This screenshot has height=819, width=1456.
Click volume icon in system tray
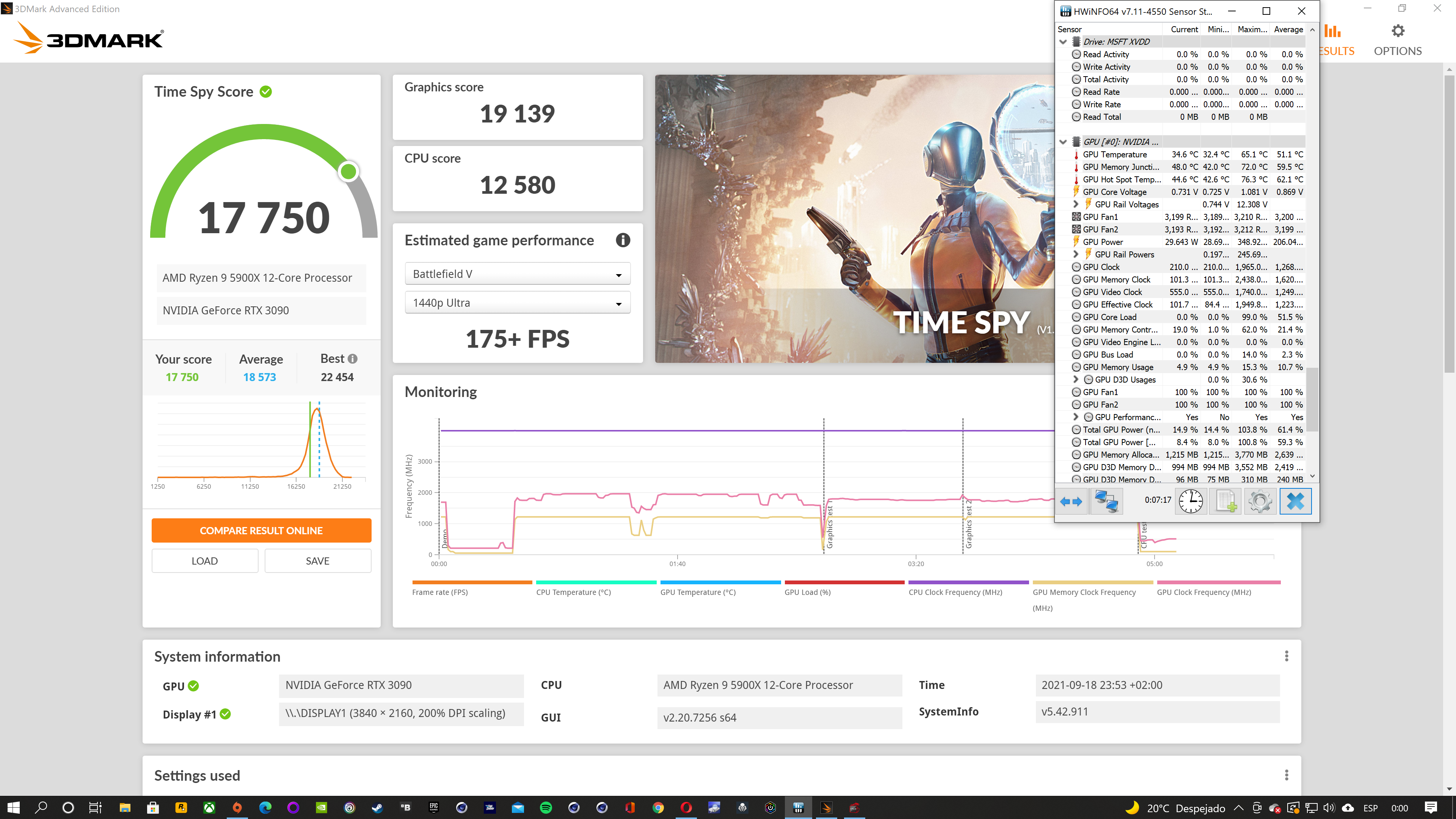click(1329, 808)
